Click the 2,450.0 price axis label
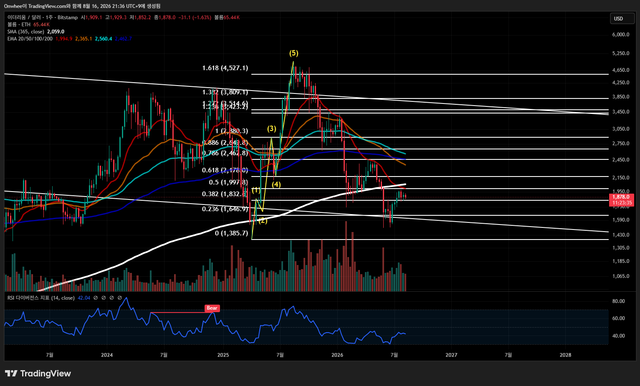This screenshot has height=386, width=640. coord(621,160)
